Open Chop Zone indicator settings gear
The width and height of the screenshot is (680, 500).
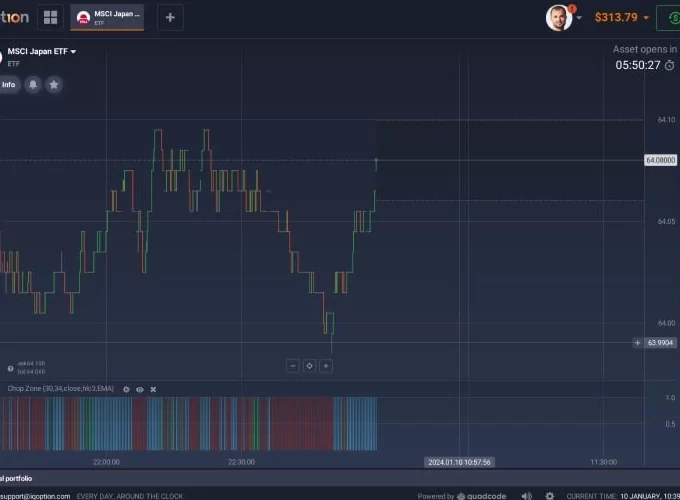126,389
